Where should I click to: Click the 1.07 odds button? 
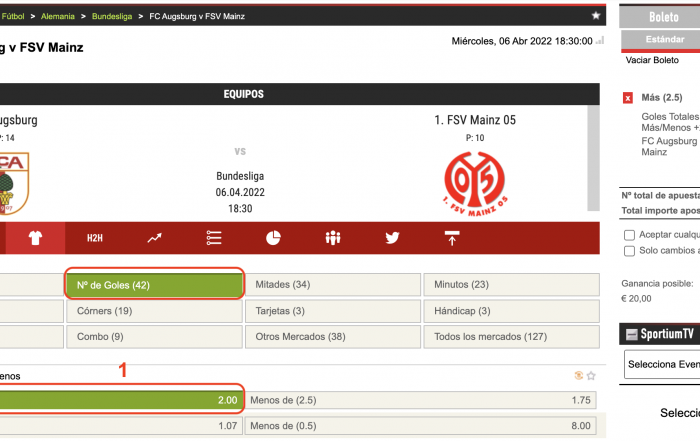tap(121, 426)
